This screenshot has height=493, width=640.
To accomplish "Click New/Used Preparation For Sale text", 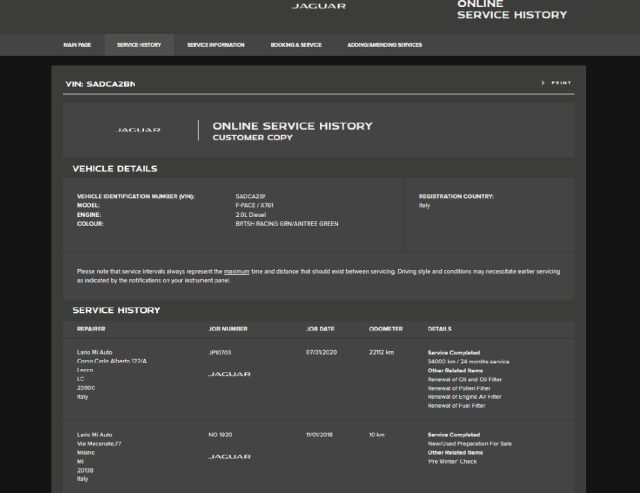I will tap(470, 444).
